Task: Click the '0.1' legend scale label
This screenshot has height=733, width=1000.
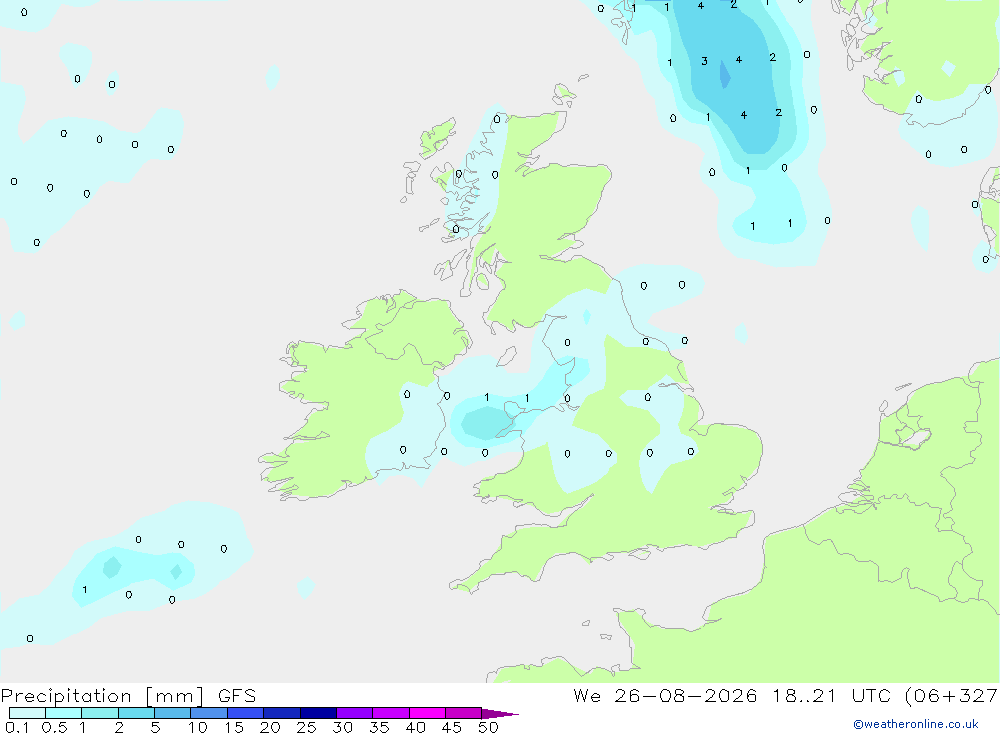Action: (x=17, y=727)
